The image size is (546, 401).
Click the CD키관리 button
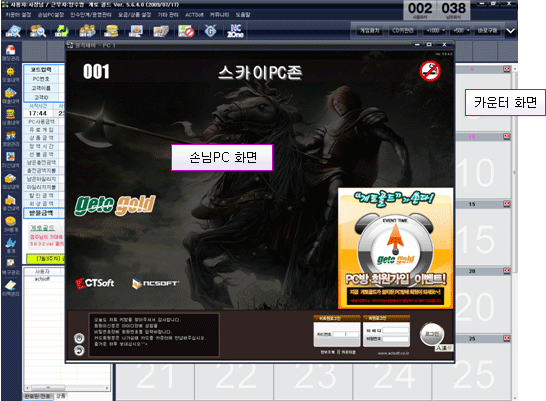pyautogui.click(x=403, y=31)
